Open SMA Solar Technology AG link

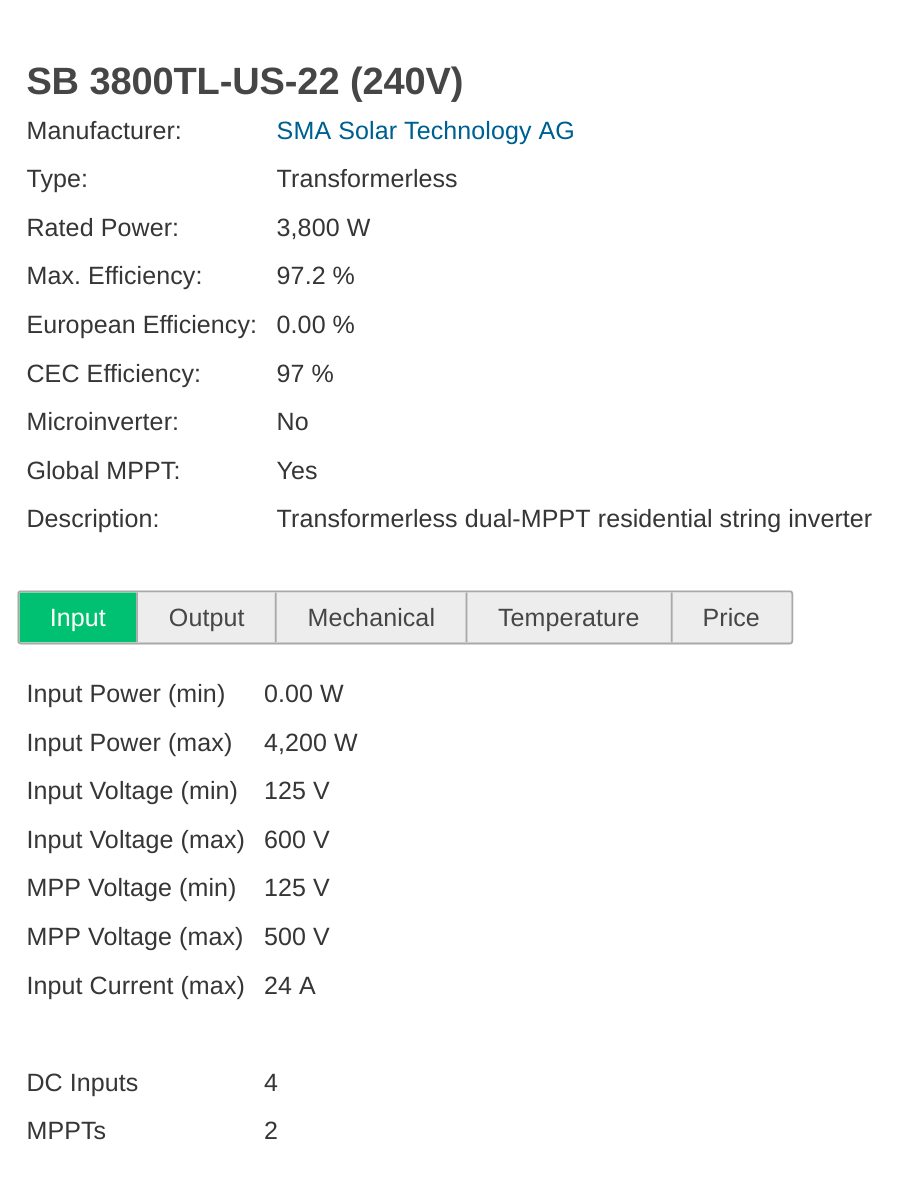425,131
